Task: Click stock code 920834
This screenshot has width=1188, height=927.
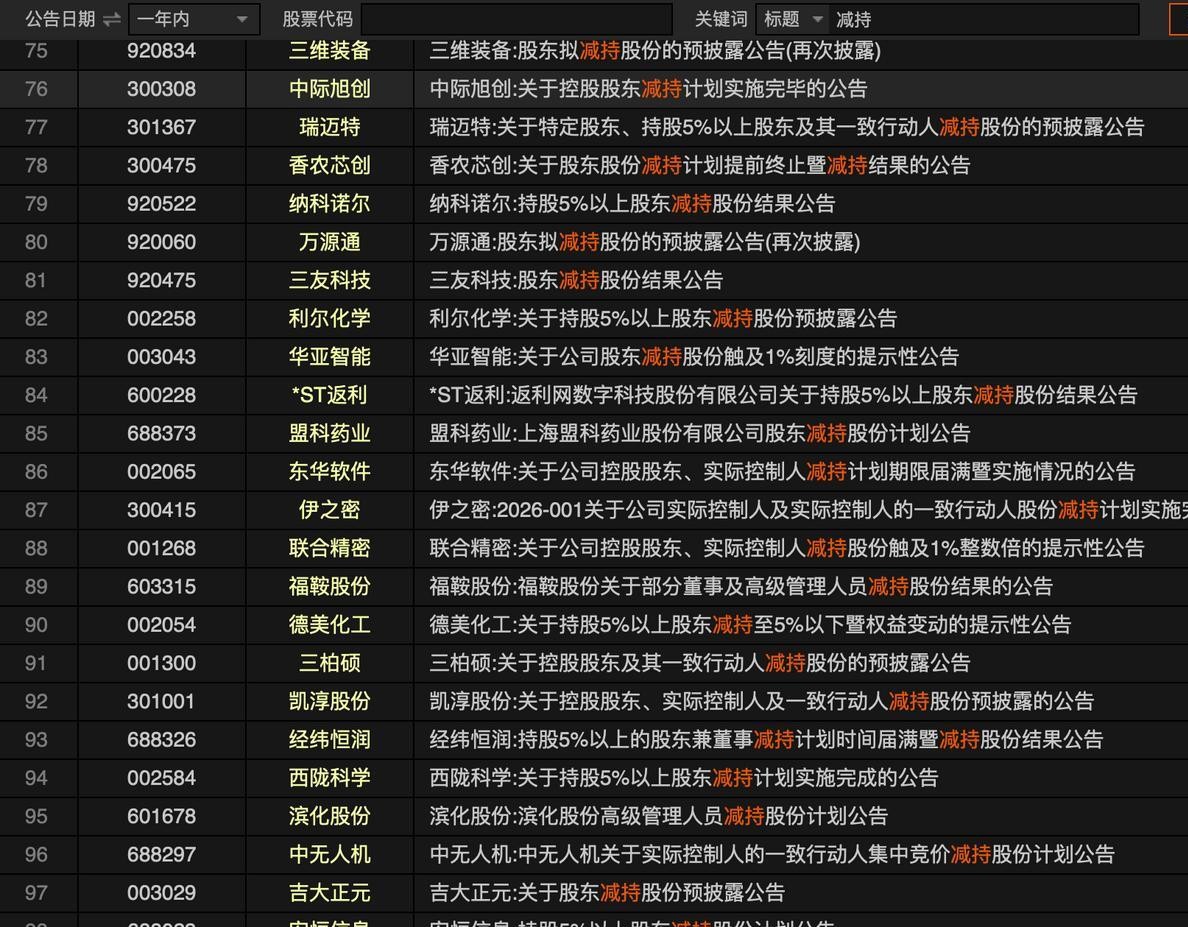Action: [161, 51]
